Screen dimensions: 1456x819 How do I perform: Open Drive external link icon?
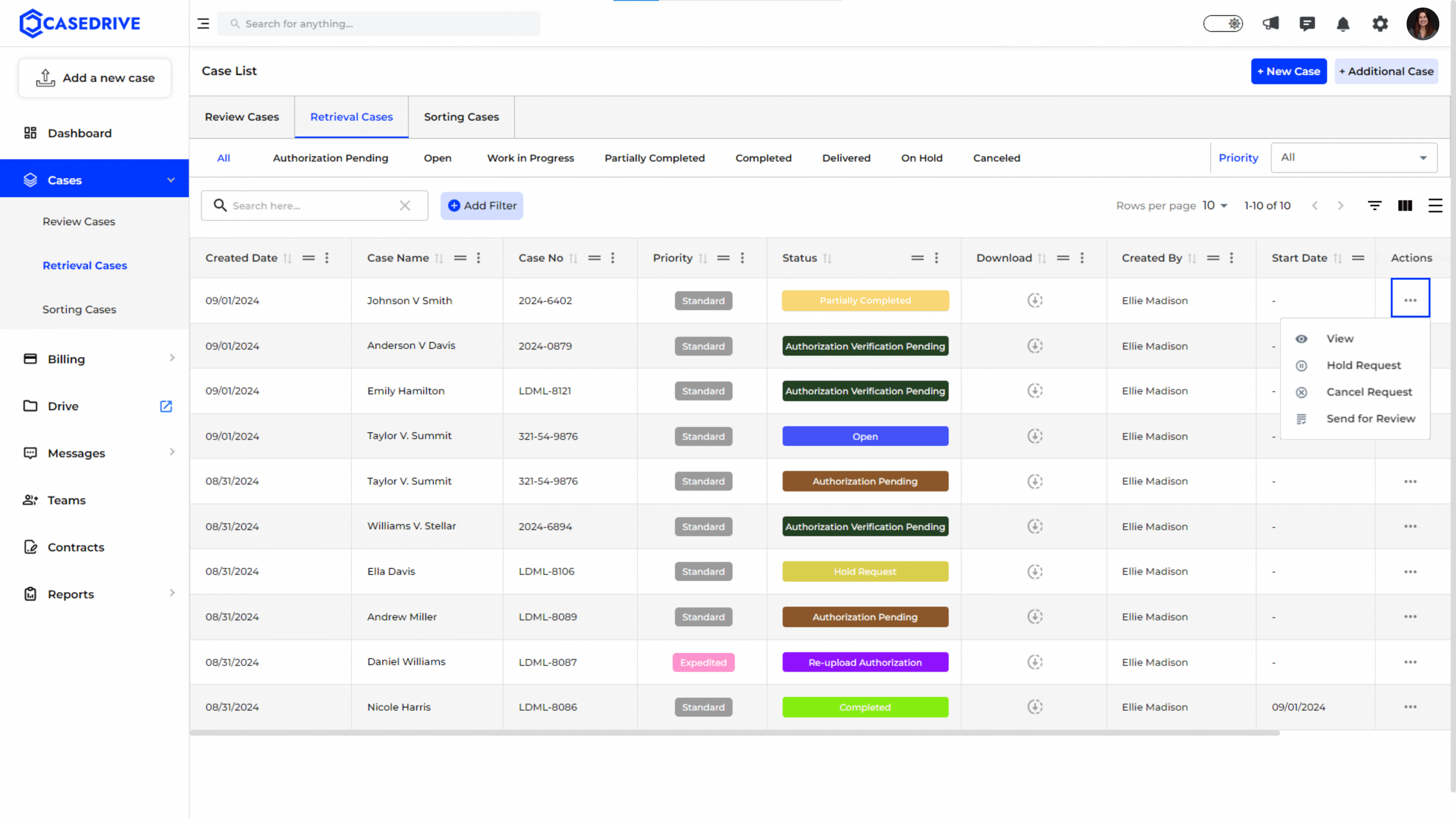tap(166, 406)
